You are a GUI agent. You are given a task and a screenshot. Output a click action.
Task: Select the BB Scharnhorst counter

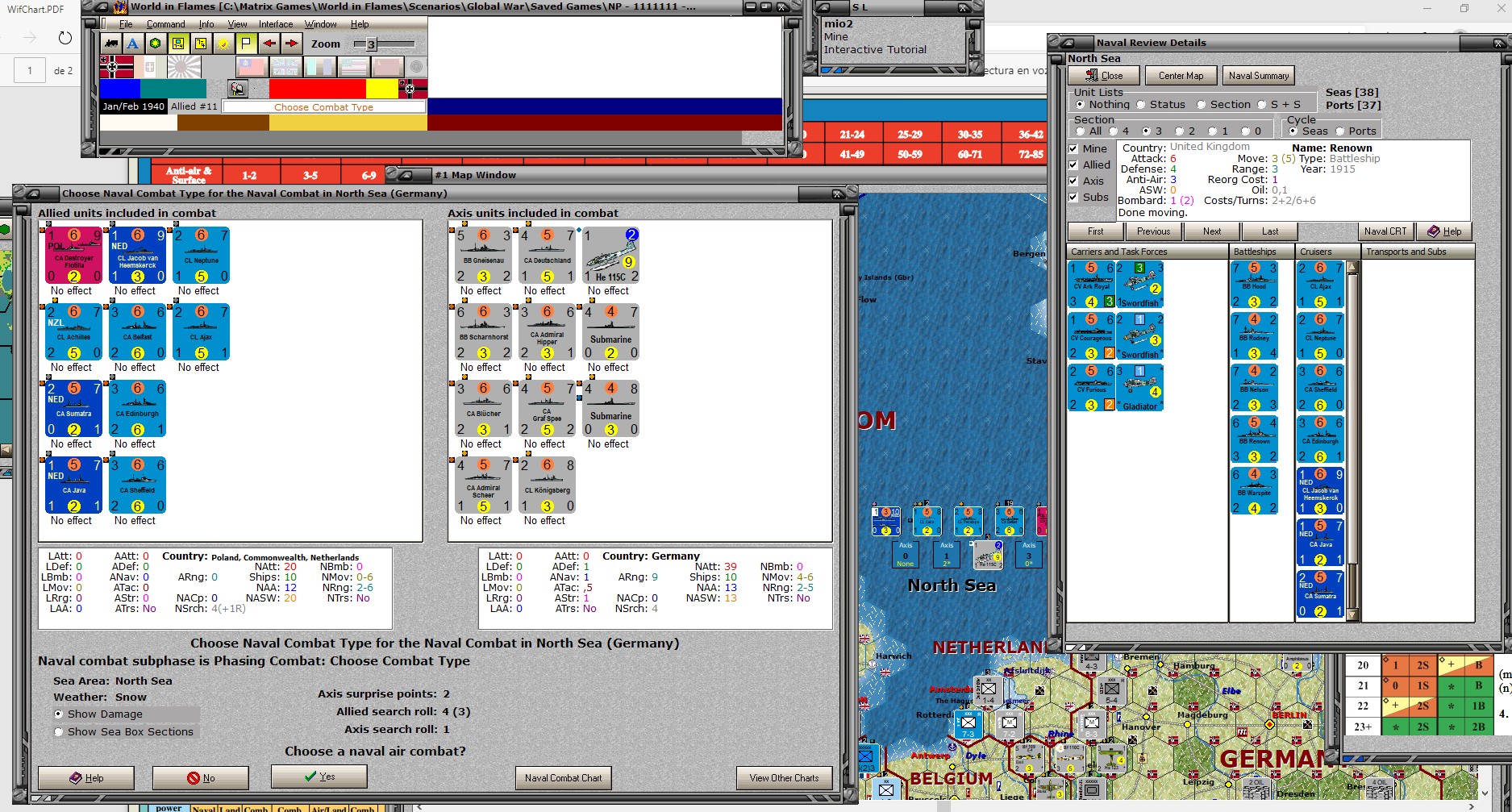coord(483,332)
